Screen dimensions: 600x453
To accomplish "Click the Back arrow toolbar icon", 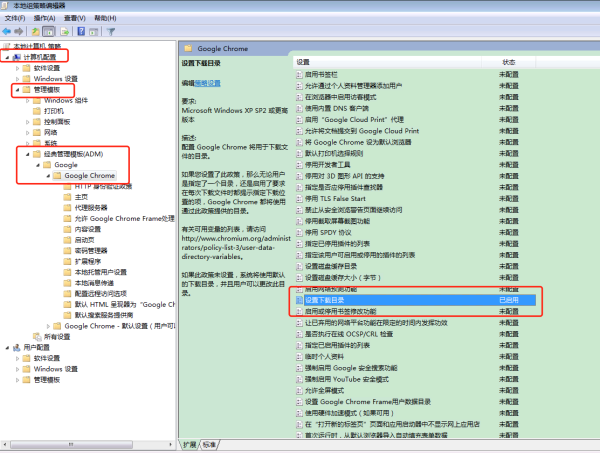I will [9, 31].
